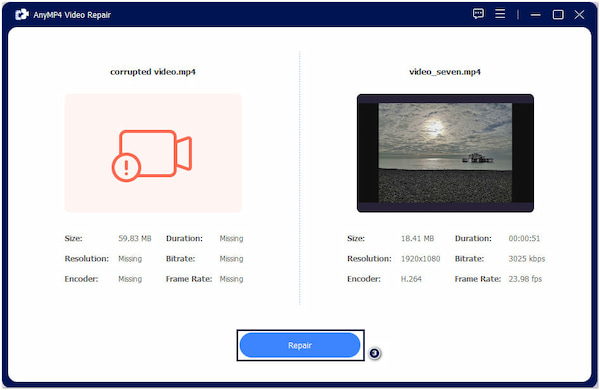This screenshot has width=600, height=390.
Task: Maximize the application window
Action: [x=558, y=15]
